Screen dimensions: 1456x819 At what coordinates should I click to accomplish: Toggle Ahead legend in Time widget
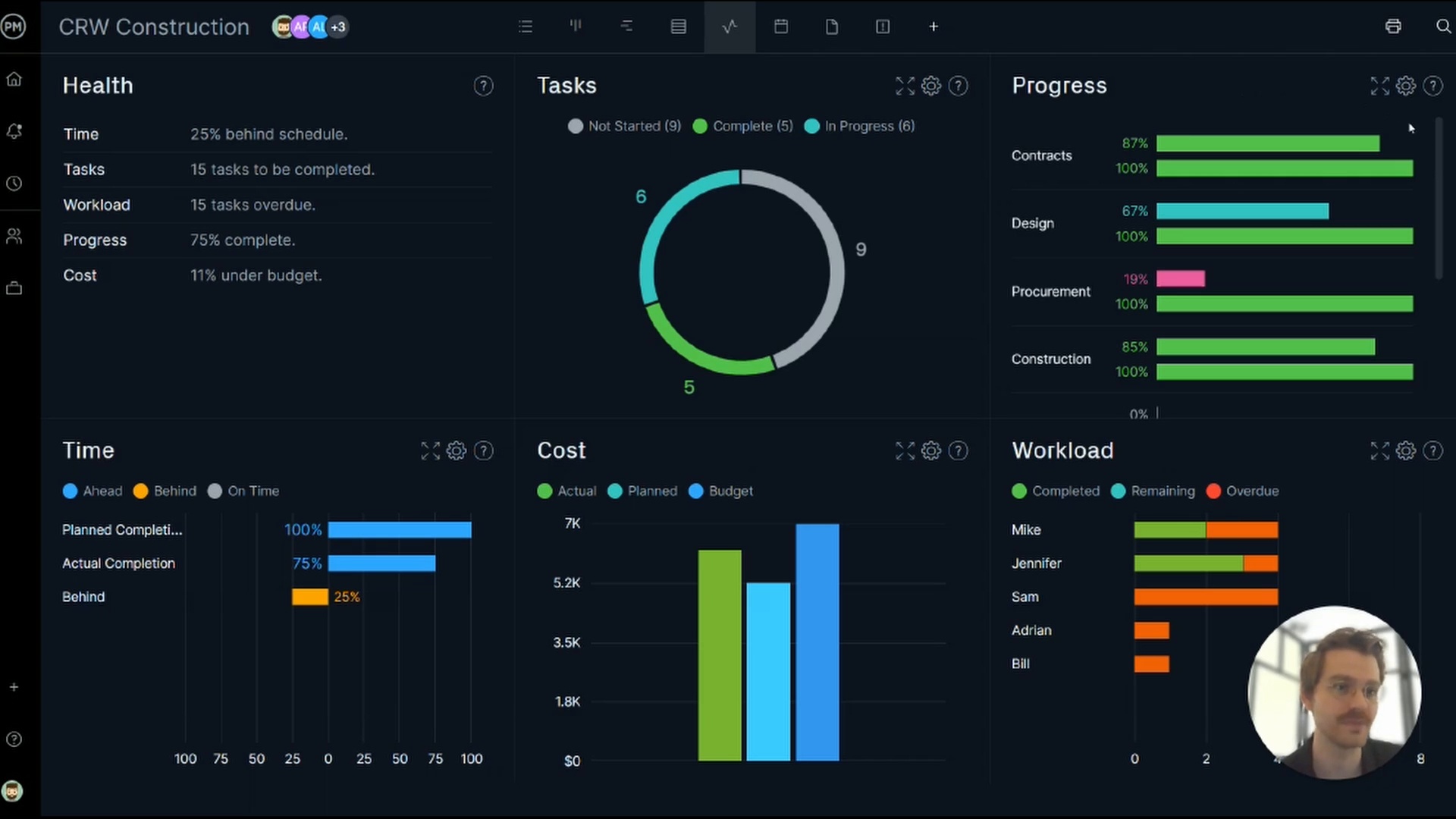coord(93,491)
